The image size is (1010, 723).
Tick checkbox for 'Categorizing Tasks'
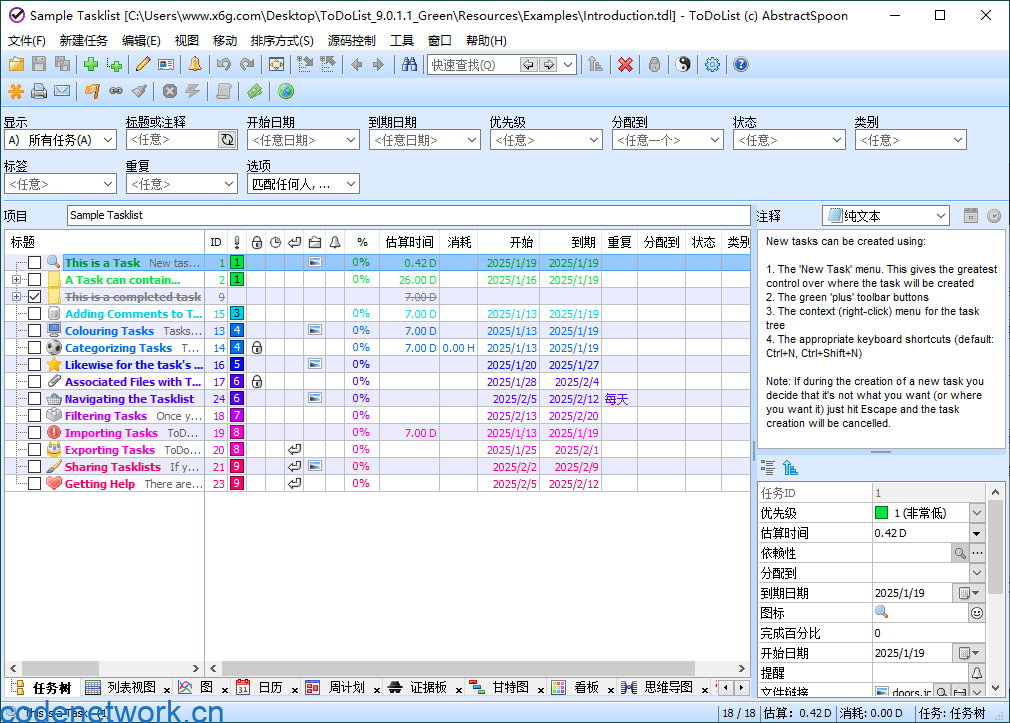[x=35, y=348]
